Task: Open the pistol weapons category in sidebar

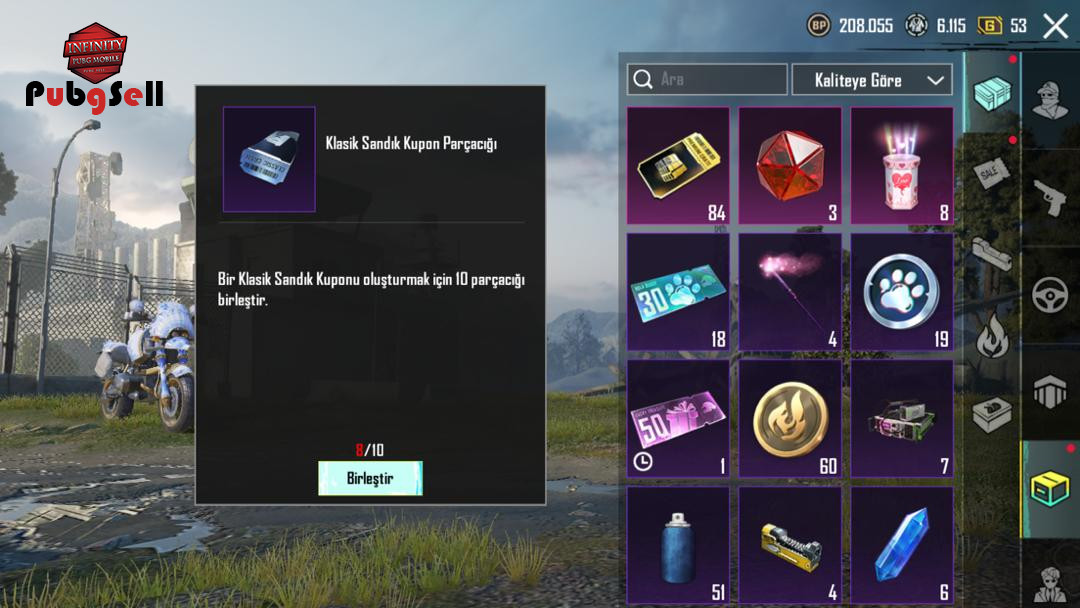Action: 1050,197
